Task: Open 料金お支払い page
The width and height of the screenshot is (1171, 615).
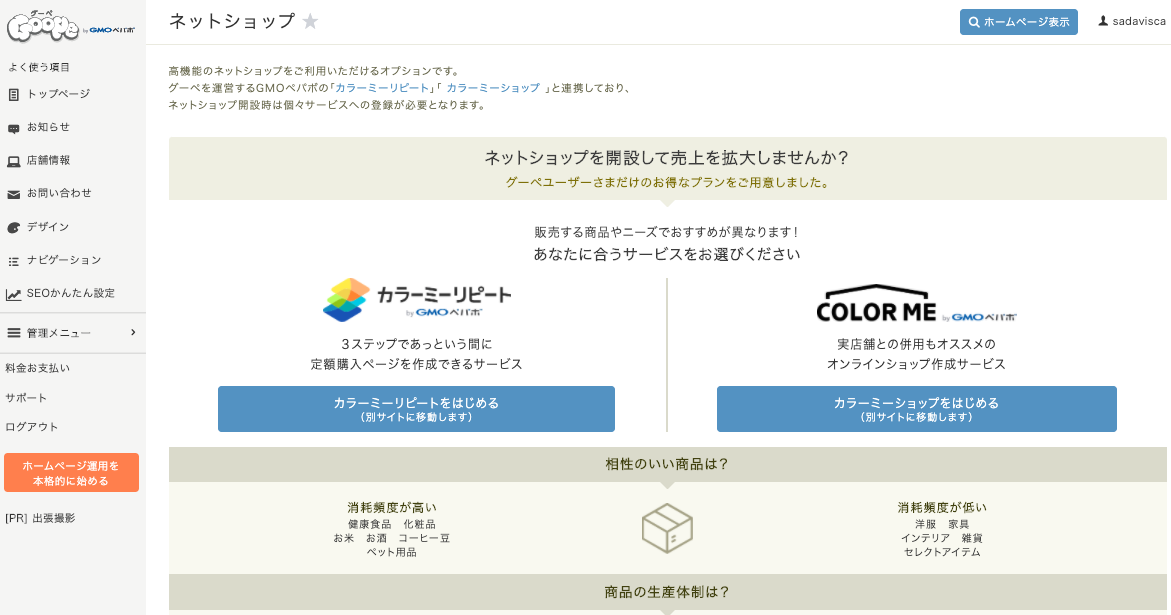Action: [x=37, y=368]
